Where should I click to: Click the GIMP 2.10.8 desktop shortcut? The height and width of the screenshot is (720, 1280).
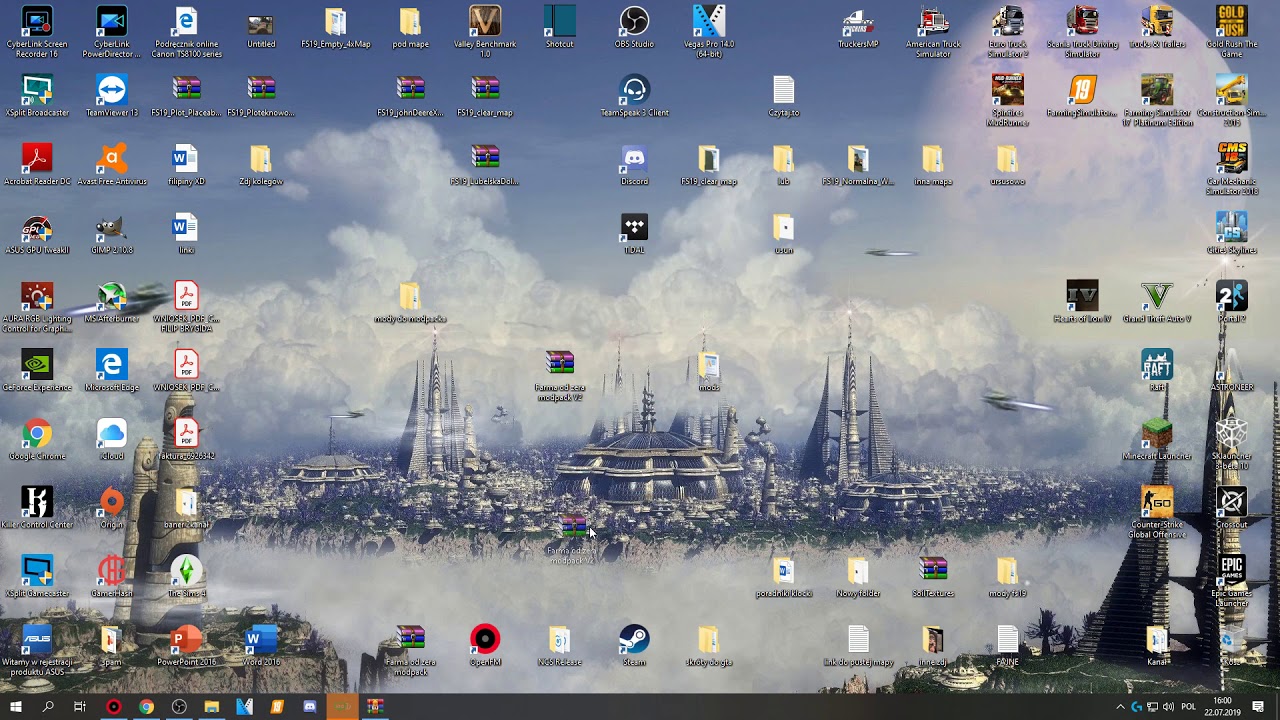point(112,234)
